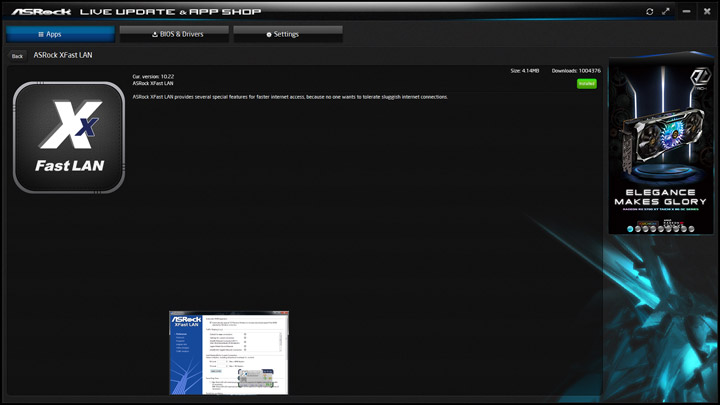
Task: Click the ASRock XFast LAN page title
Action: pyautogui.click(x=63, y=55)
